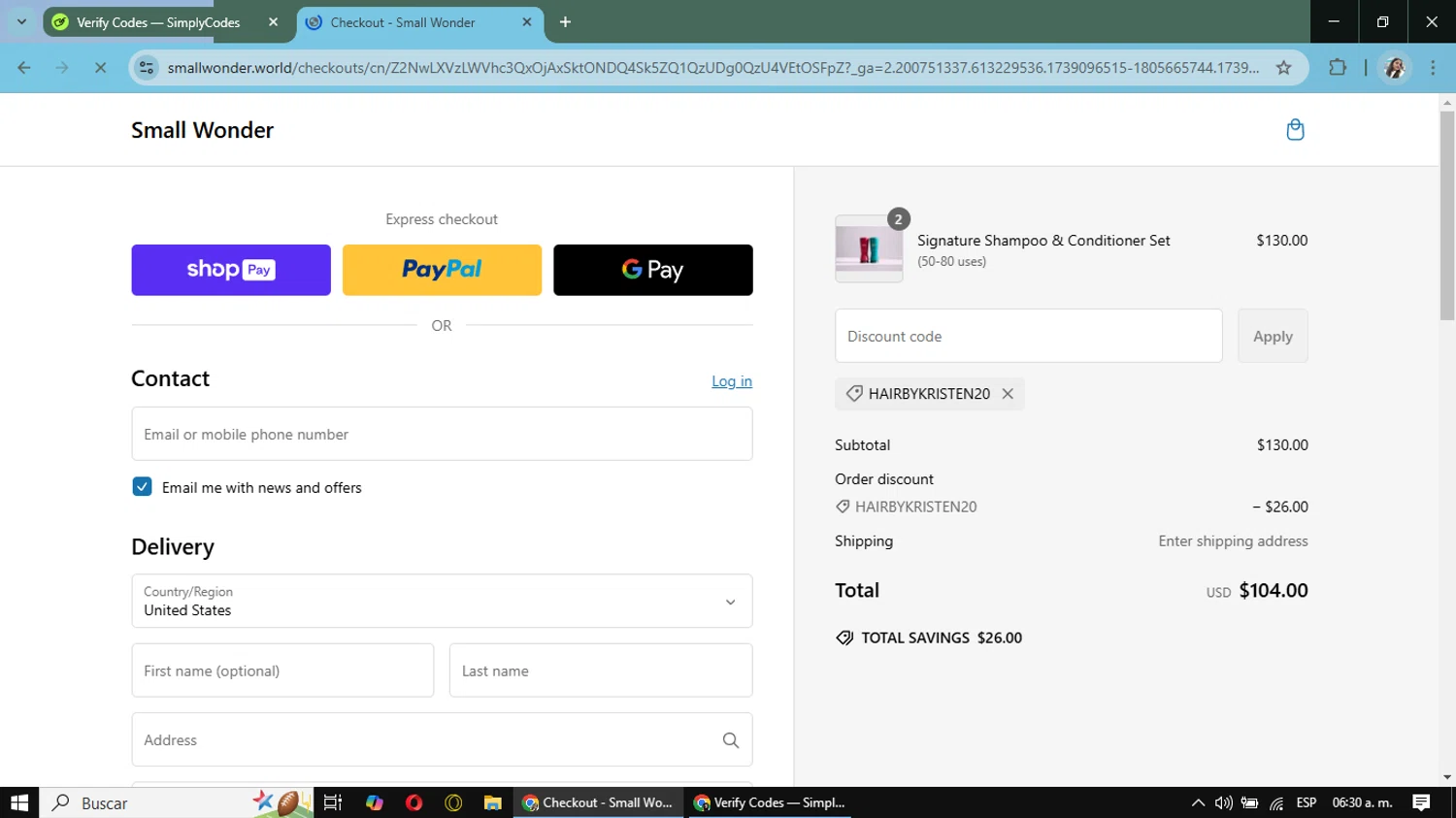Click the total amount $104.00
This screenshot has width=1456, height=818.
point(1274,590)
